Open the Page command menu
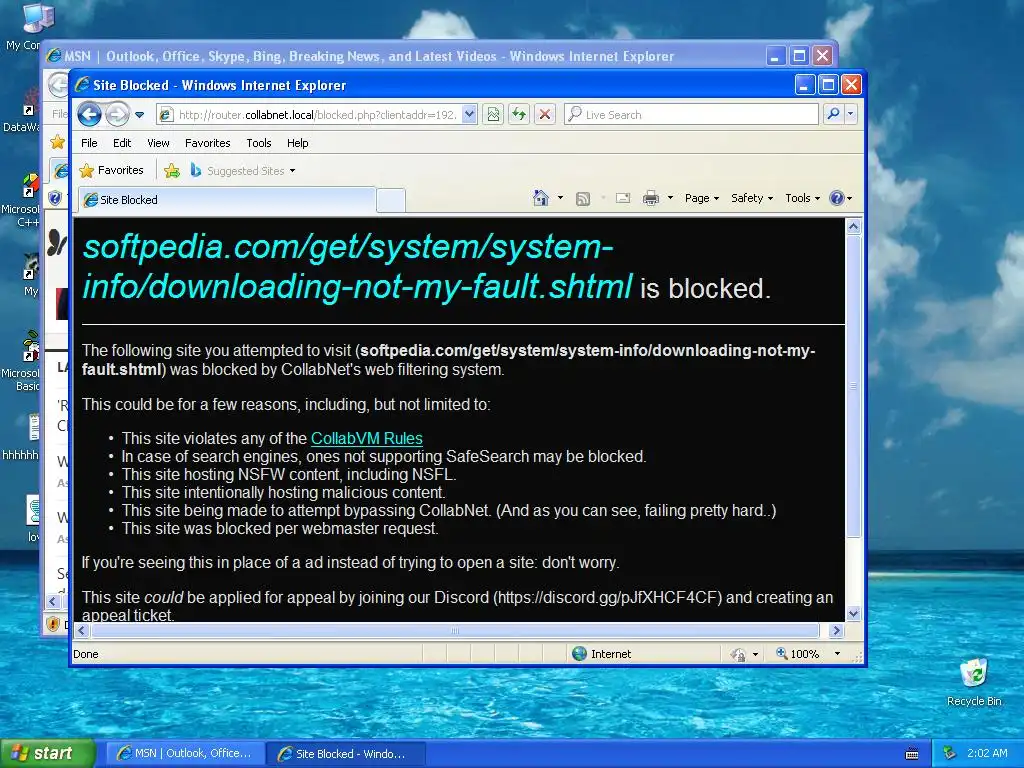The width and height of the screenshot is (1024, 768). pyautogui.click(x=701, y=198)
